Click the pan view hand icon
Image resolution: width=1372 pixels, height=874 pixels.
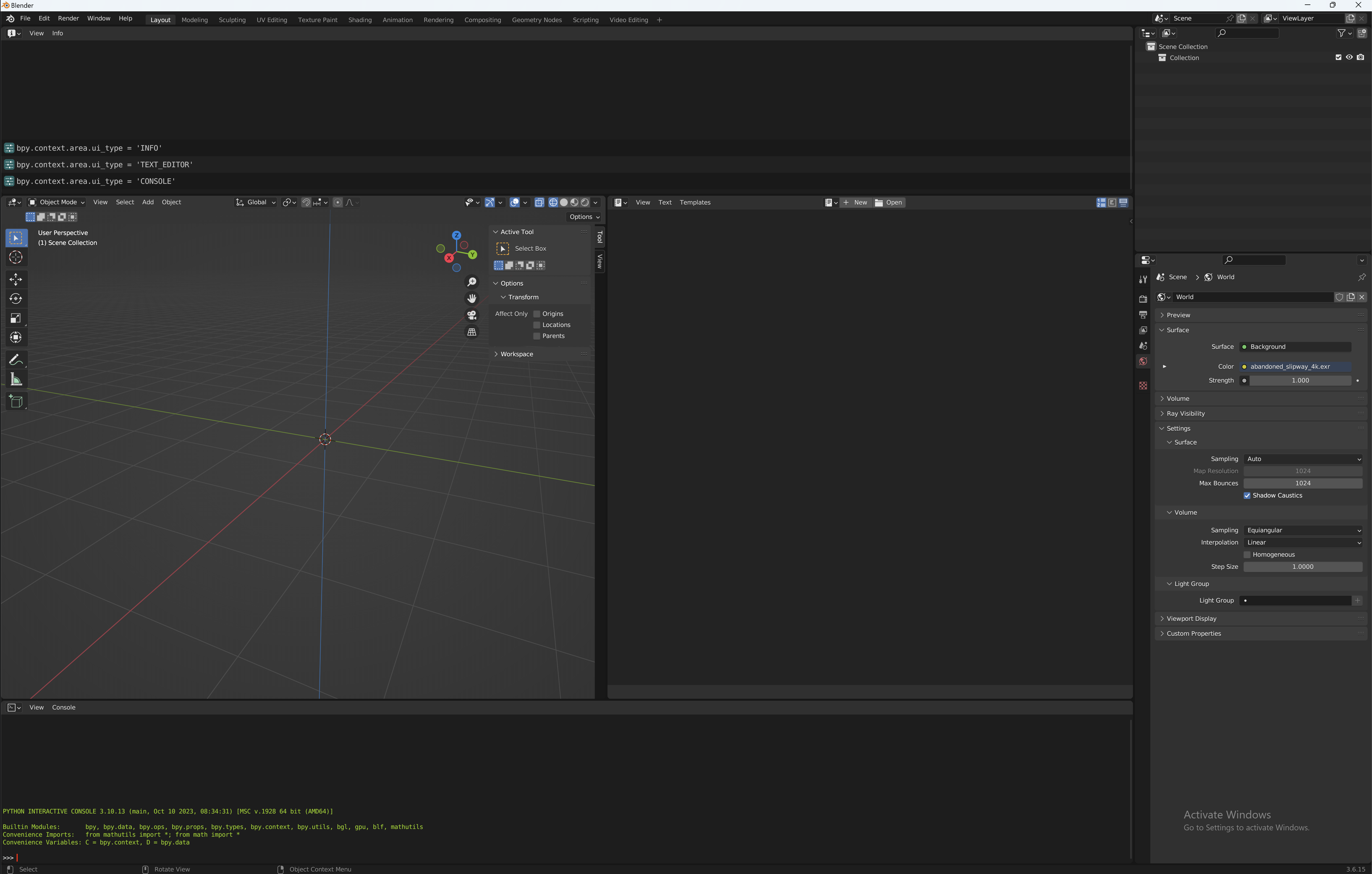tap(472, 299)
